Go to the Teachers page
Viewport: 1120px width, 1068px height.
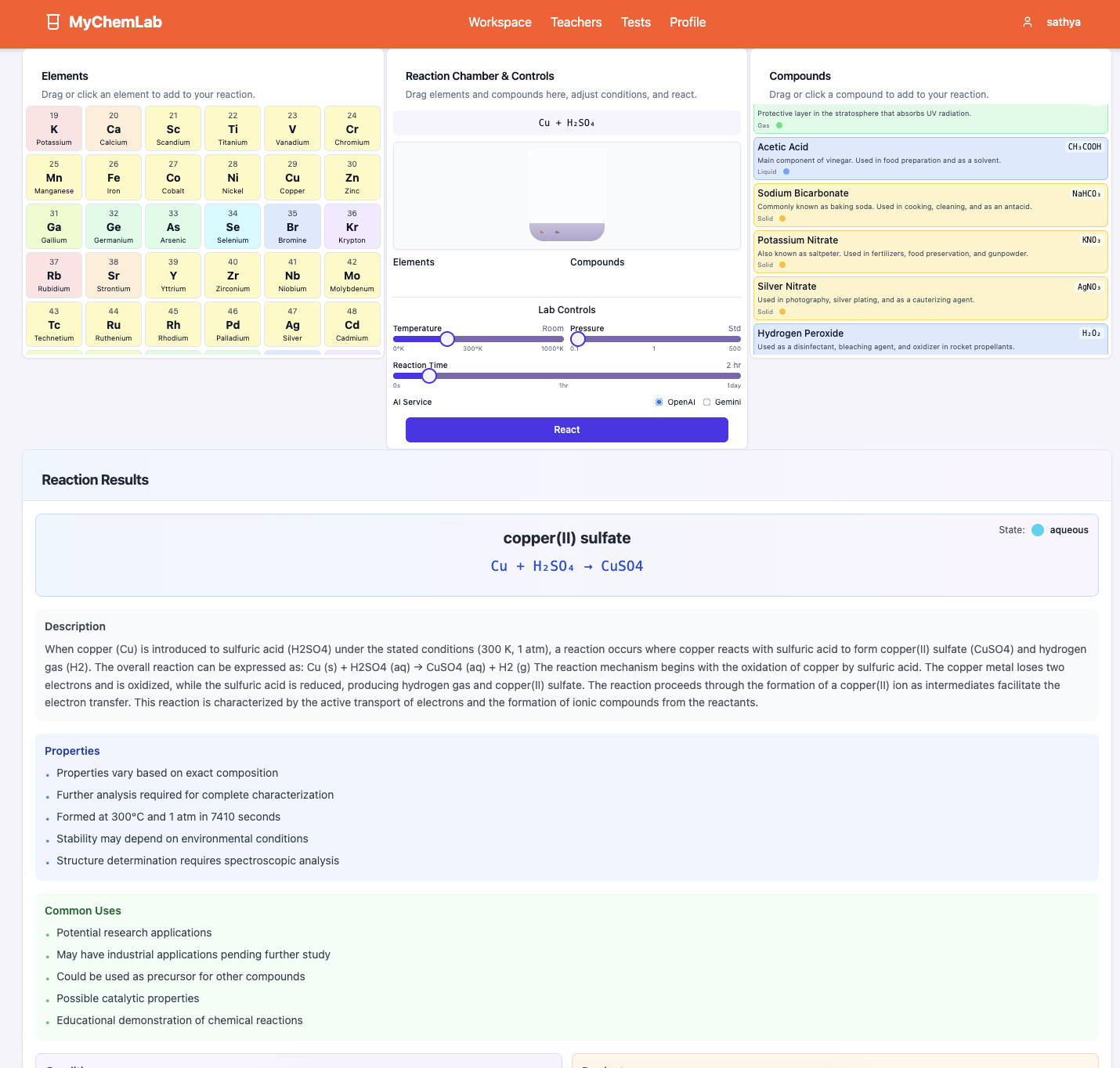576,22
